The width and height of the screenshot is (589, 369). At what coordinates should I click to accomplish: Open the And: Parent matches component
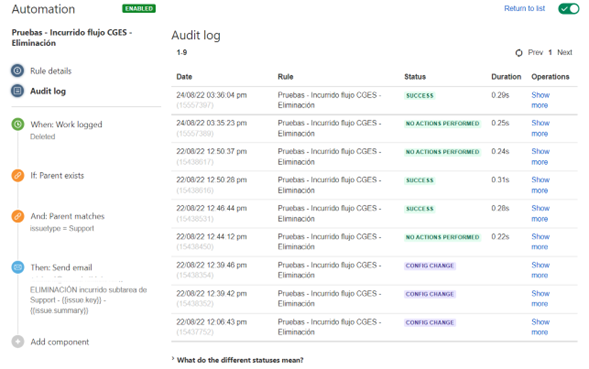point(68,216)
